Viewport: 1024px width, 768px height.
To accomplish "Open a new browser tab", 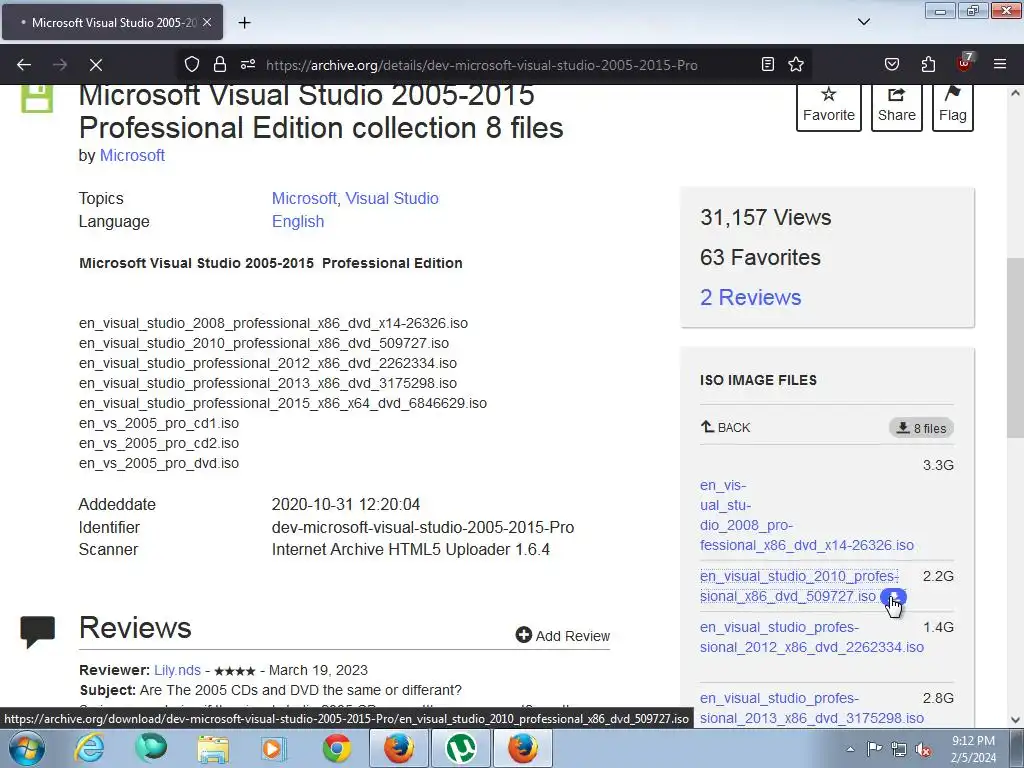I will click(x=244, y=23).
